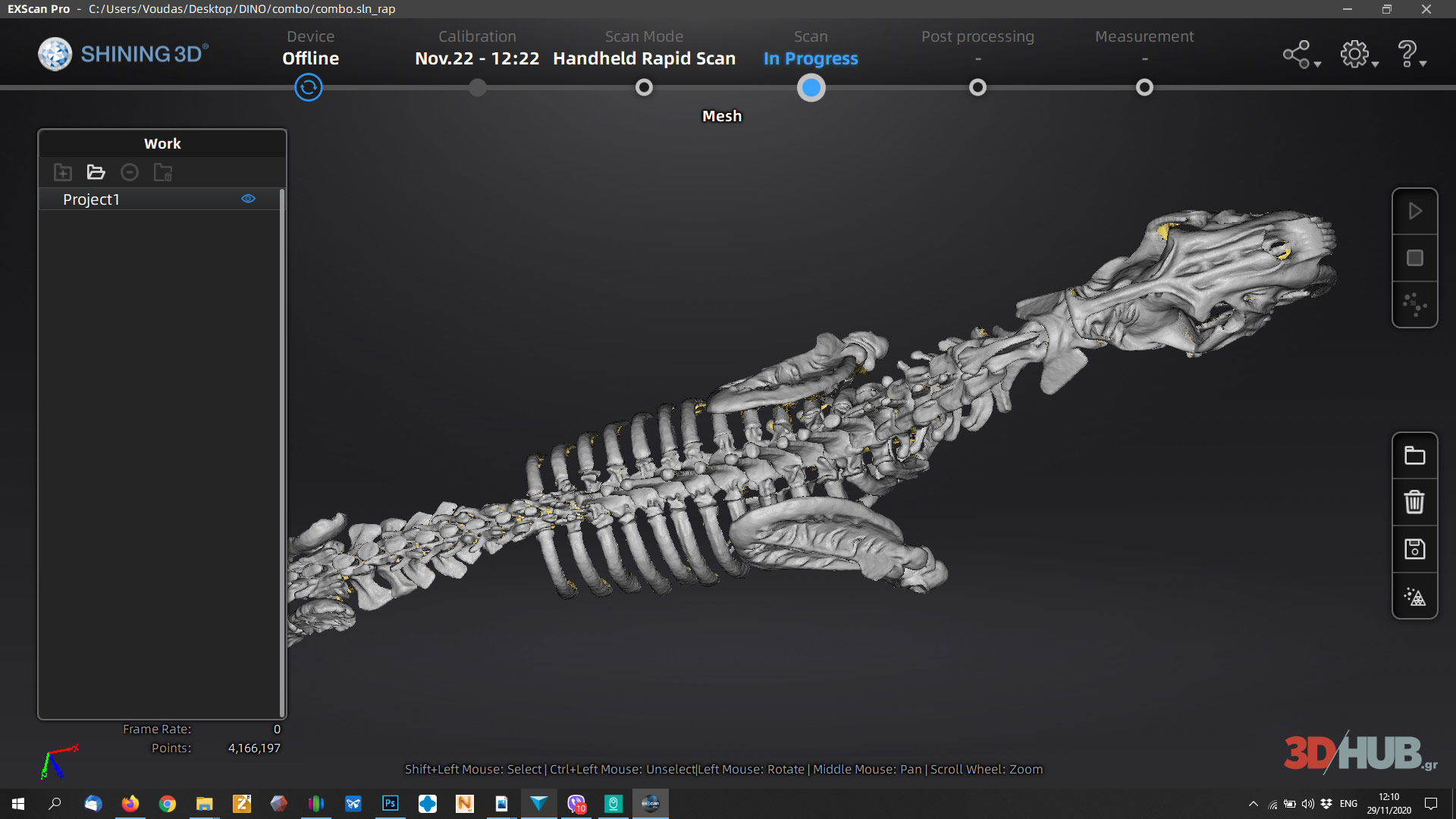Stop the current scan

click(1414, 258)
